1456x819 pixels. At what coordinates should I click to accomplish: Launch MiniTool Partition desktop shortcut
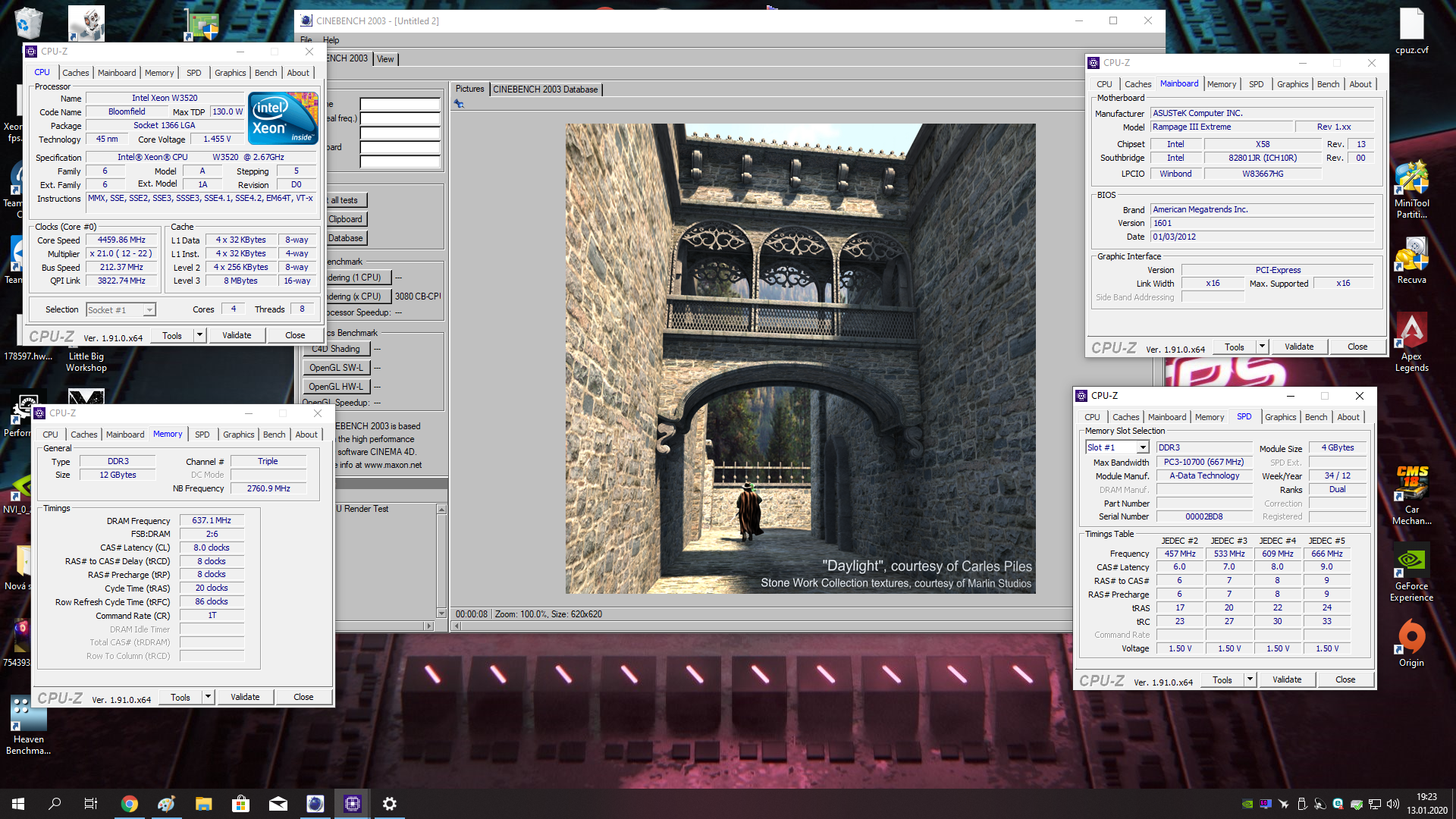[x=1411, y=190]
